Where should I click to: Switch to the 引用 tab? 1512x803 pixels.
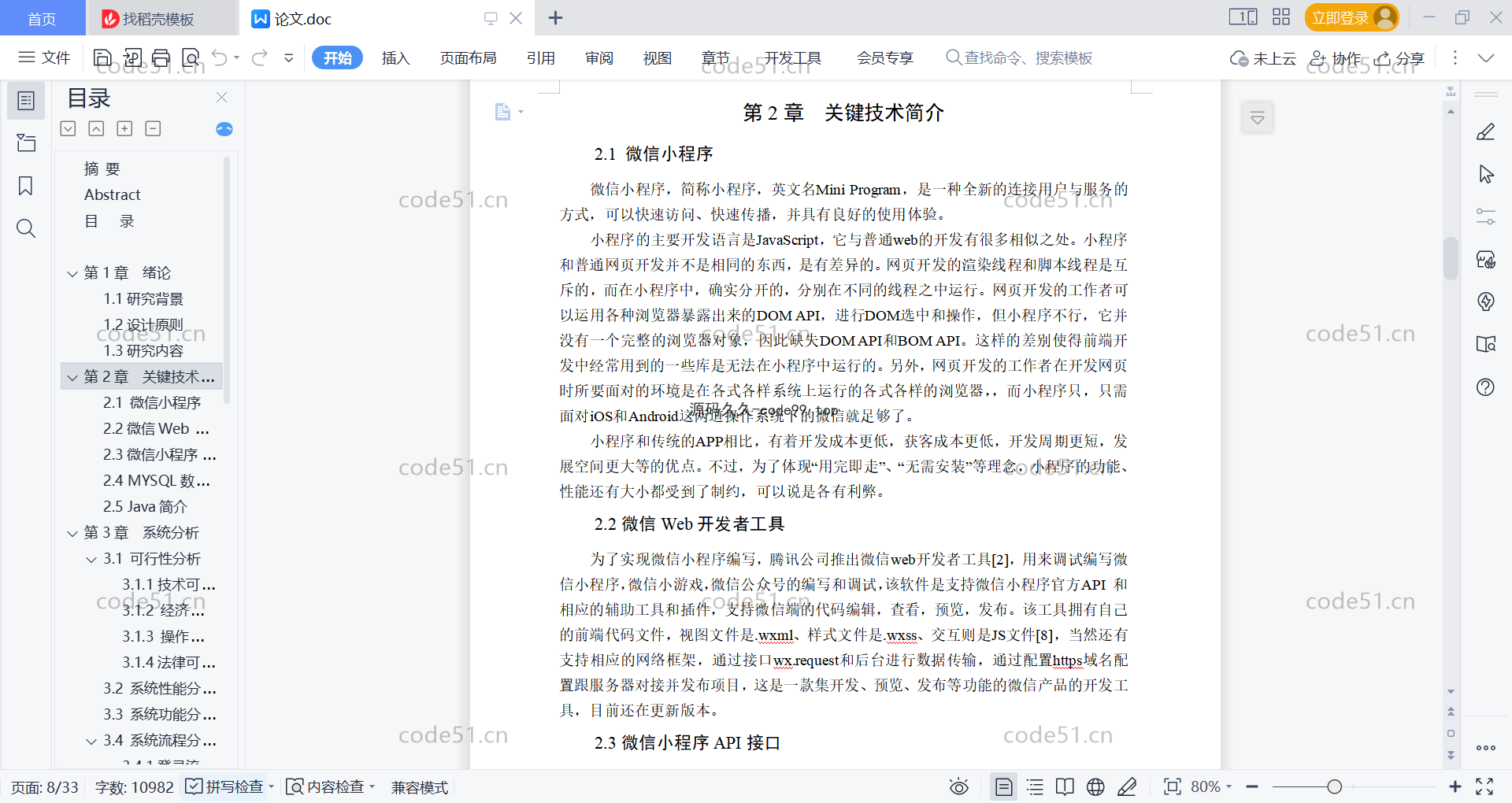pyautogui.click(x=541, y=57)
